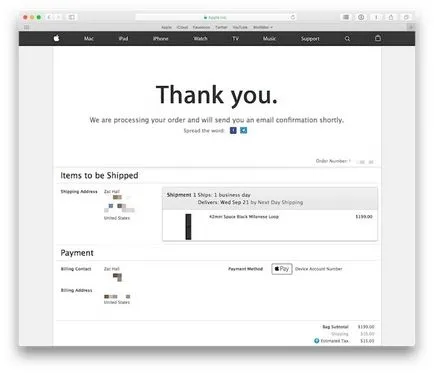Go back with Safari's back arrow

click(x=49, y=17)
